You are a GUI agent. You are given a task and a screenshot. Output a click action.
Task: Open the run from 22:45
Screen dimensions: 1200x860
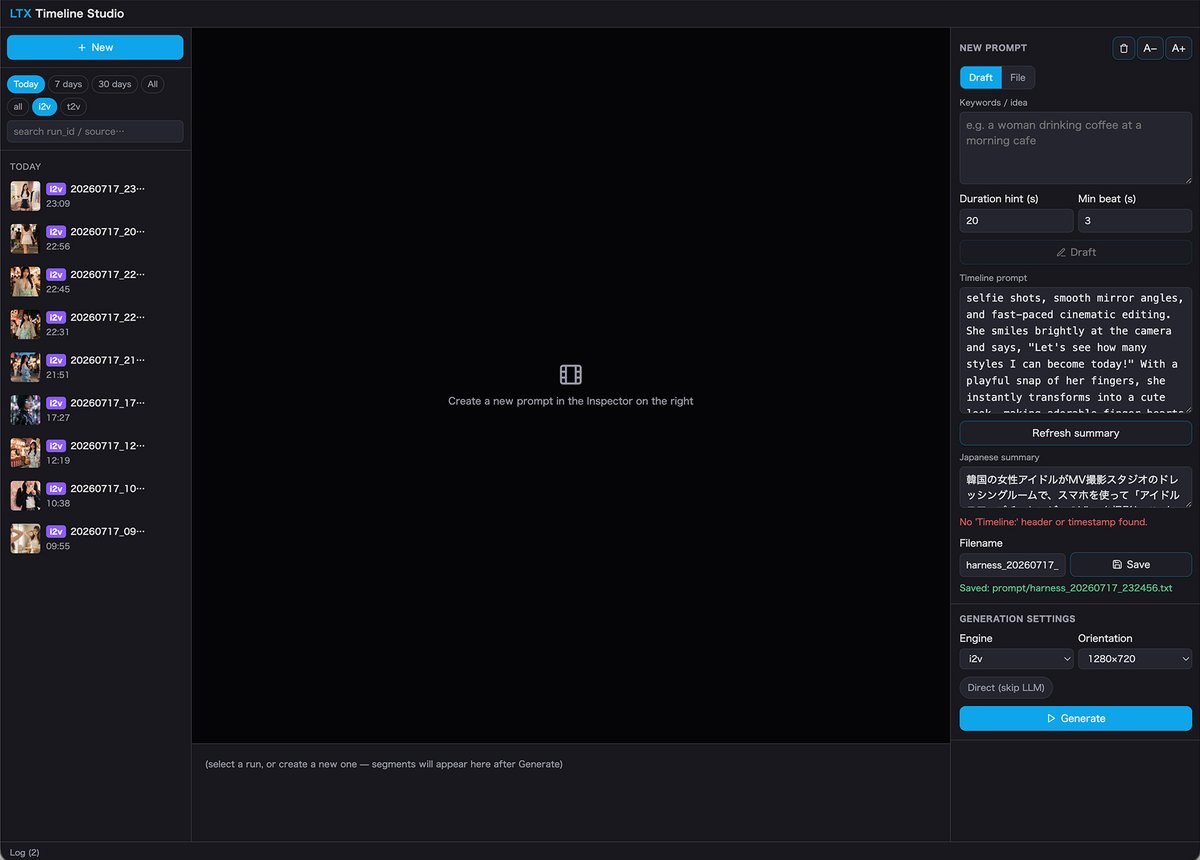(95, 282)
